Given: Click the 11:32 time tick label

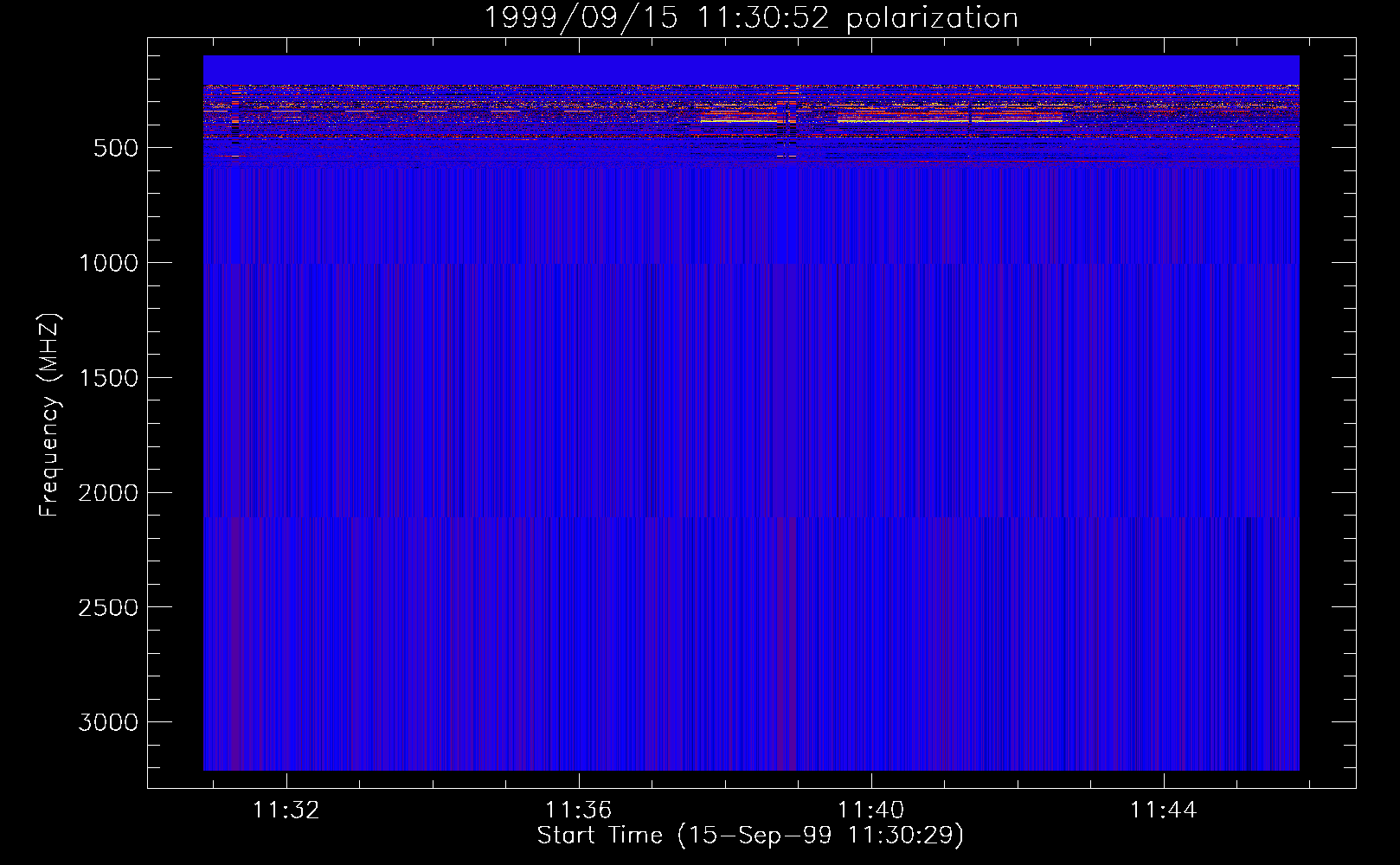Looking at the screenshot, I should pos(286,811).
